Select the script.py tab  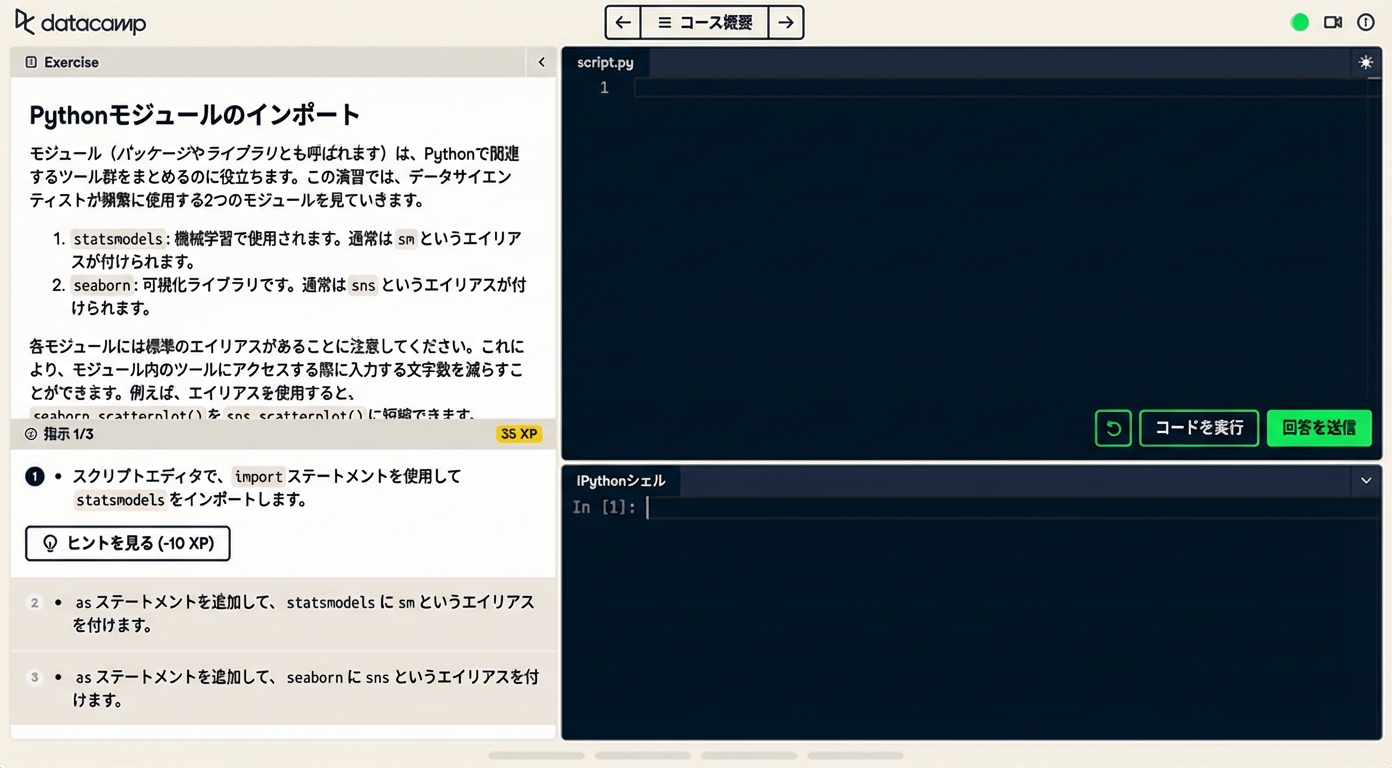point(605,62)
